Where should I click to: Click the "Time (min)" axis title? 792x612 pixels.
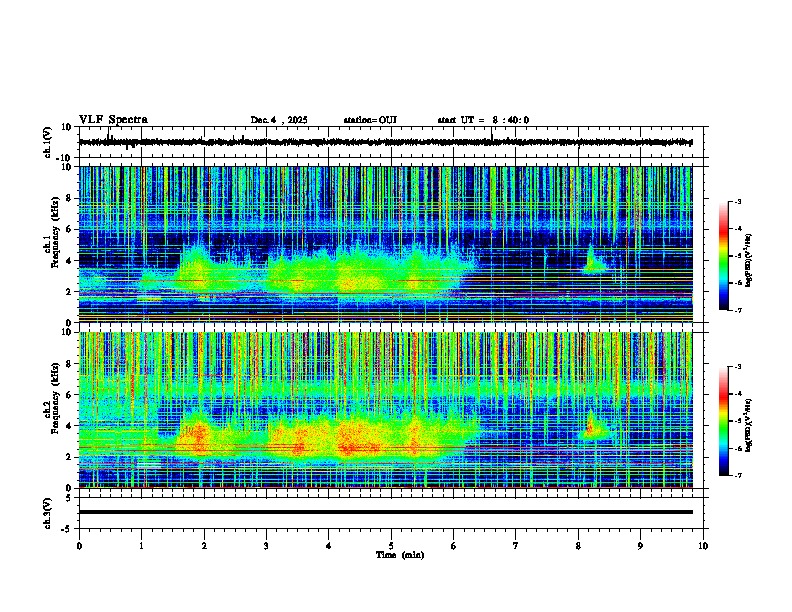coord(400,555)
